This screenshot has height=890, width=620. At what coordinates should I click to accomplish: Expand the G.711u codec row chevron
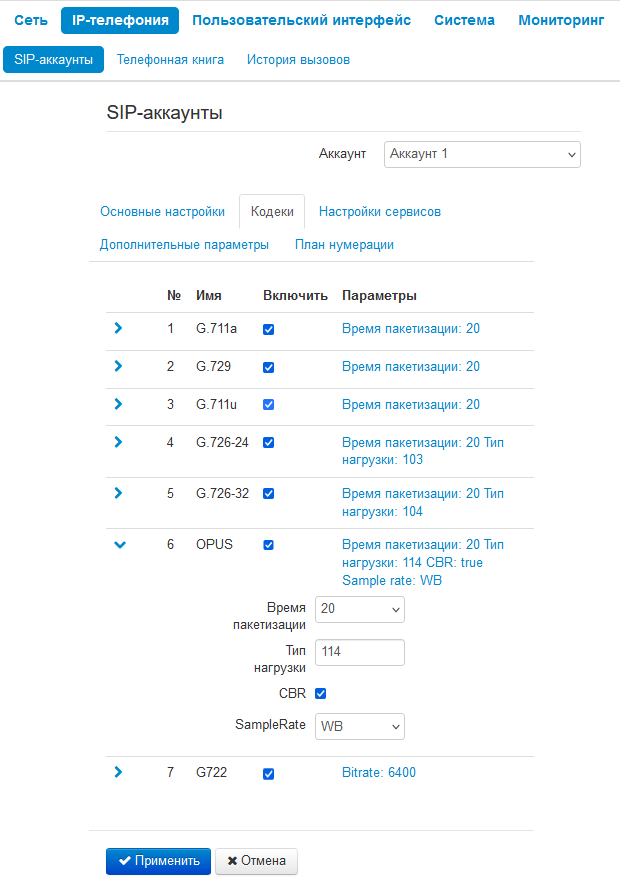pos(118,404)
